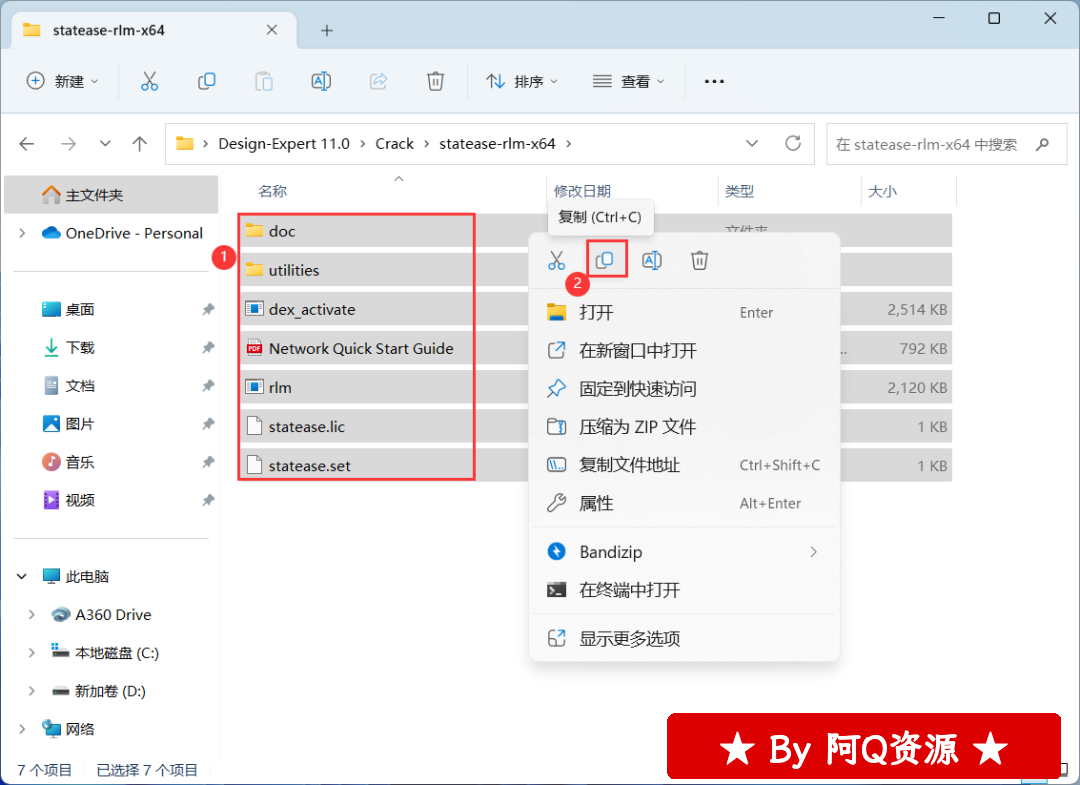Open the recent locations chevron
1080x785 pixels.
click(105, 144)
